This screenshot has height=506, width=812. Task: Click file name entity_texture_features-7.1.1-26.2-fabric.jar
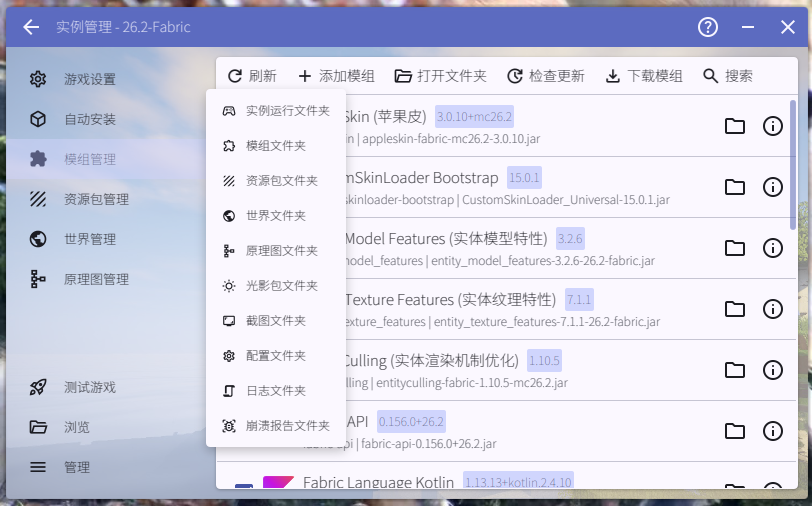(x=547, y=322)
